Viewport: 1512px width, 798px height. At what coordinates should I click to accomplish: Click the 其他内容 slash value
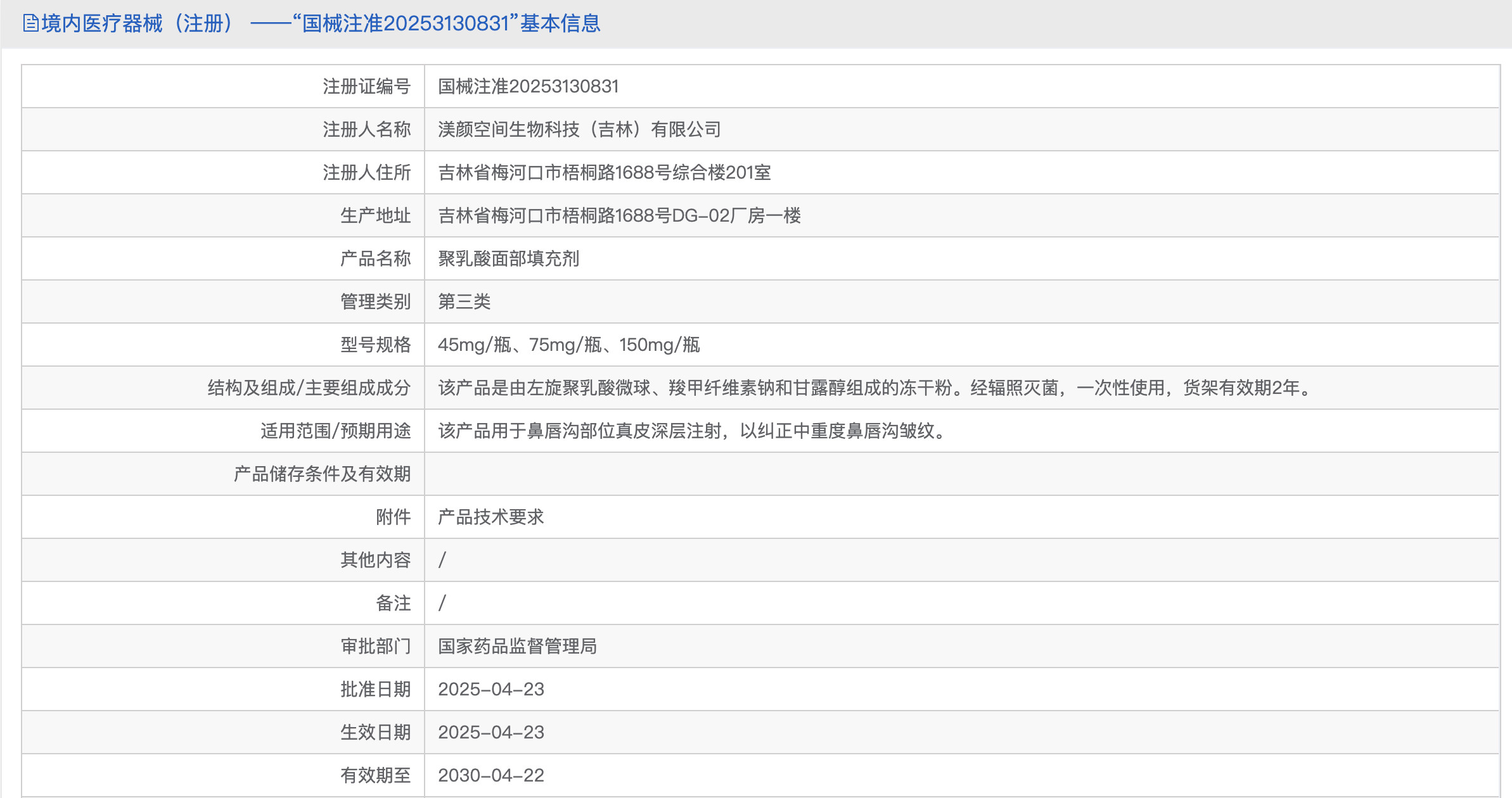tap(442, 560)
